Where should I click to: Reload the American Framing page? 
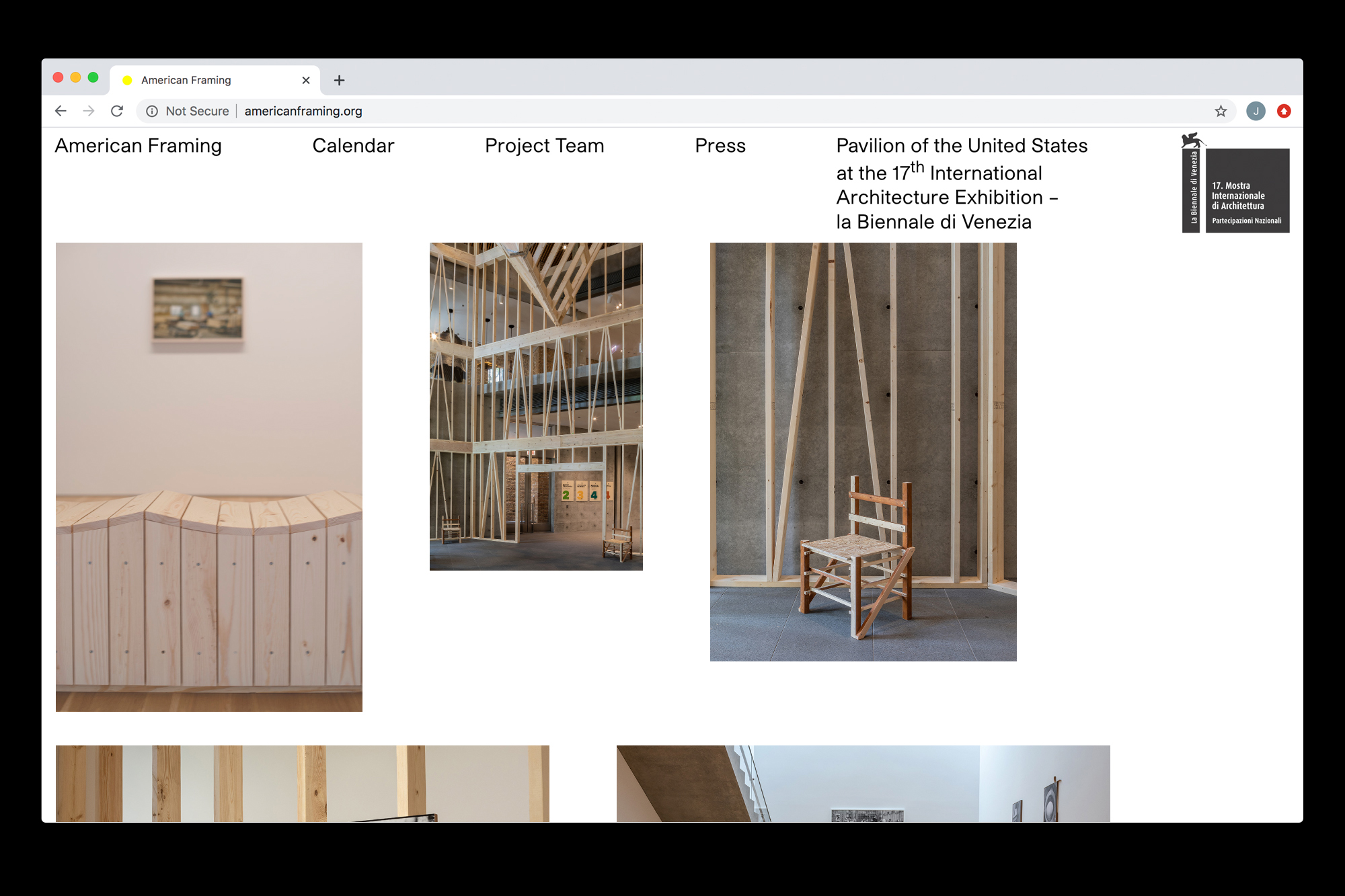[x=117, y=111]
